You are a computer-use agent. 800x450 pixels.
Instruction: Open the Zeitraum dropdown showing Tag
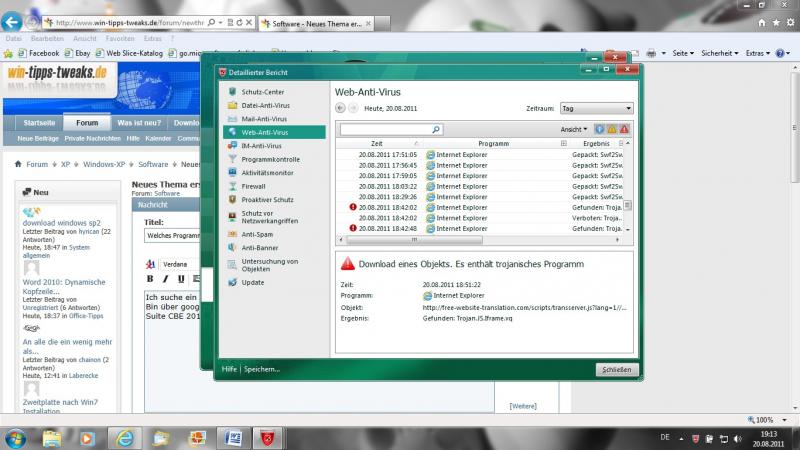click(595, 108)
